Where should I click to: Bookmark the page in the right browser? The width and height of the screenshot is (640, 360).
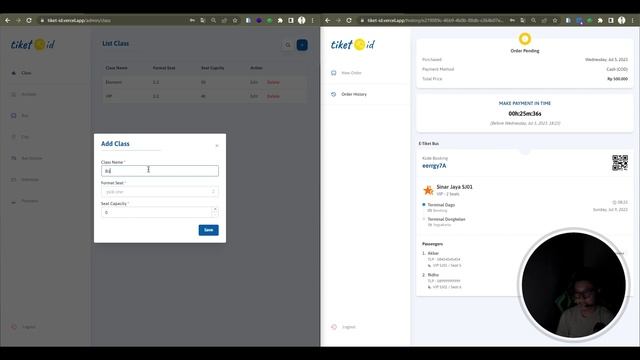pos(555,20)
